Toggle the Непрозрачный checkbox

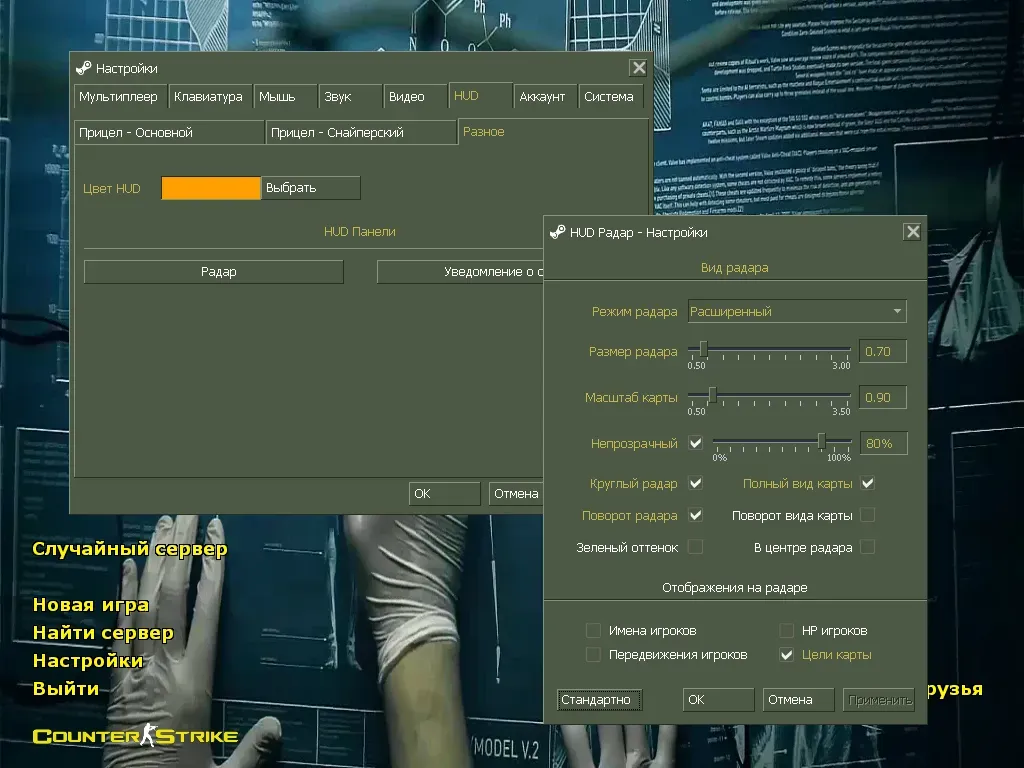click(x=696, y=443)
